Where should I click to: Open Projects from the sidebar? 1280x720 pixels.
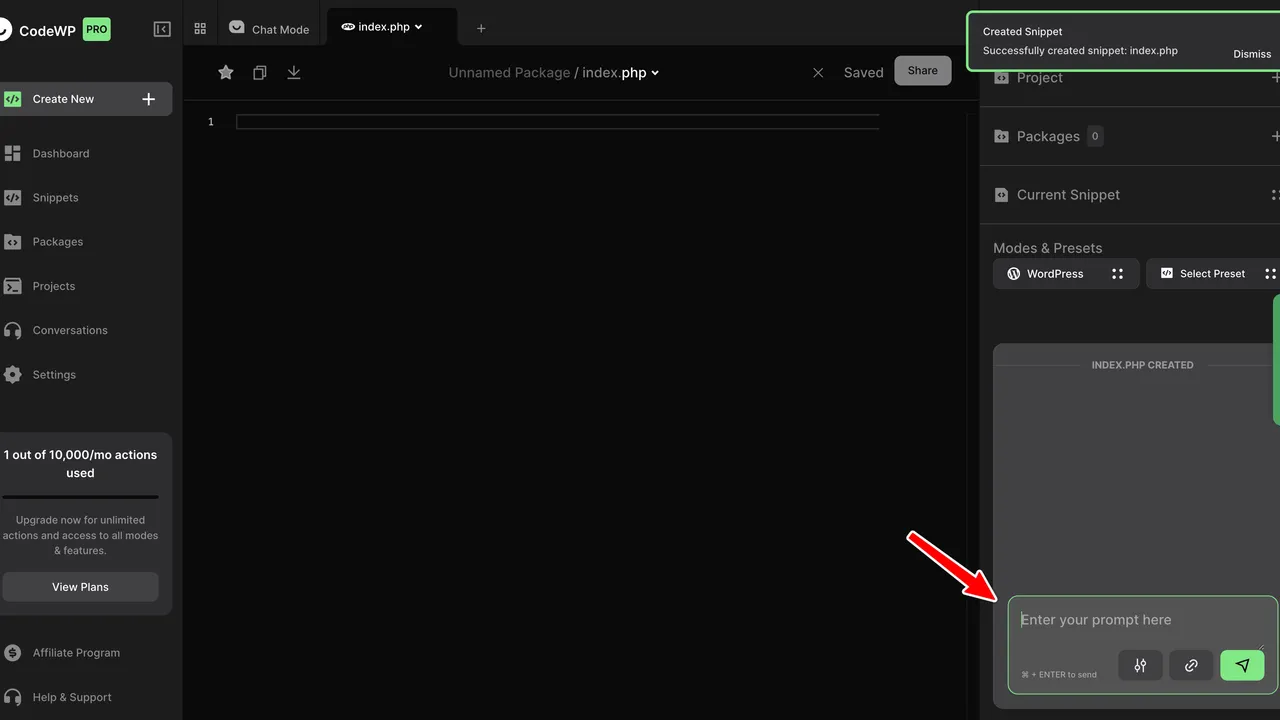(x=54, y=286)
